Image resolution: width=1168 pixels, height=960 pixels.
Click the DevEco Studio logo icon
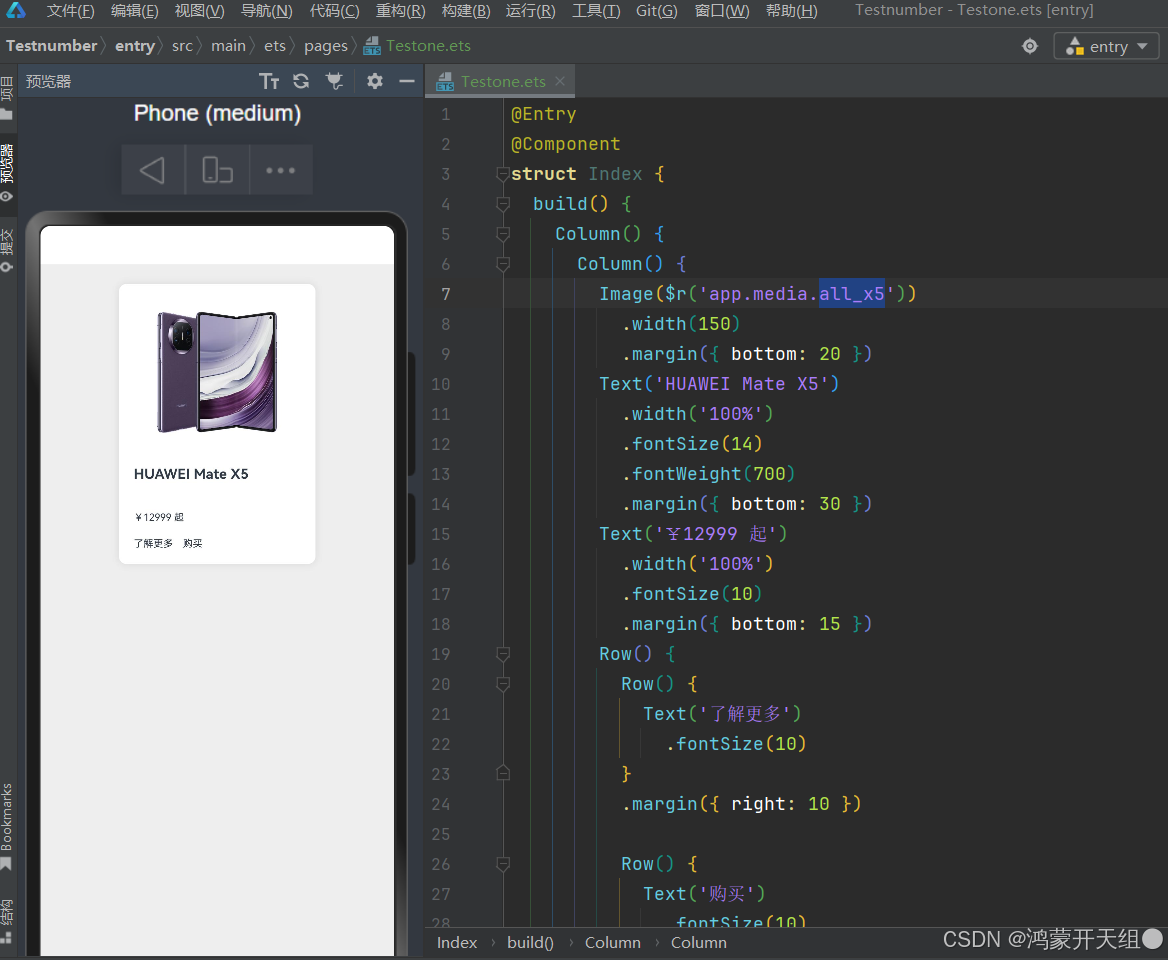16,10
